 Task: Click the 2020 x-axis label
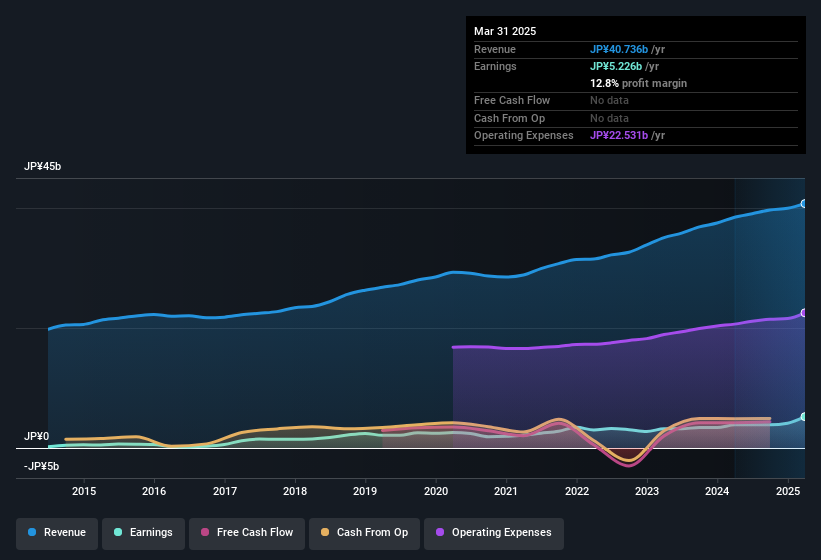436,491
